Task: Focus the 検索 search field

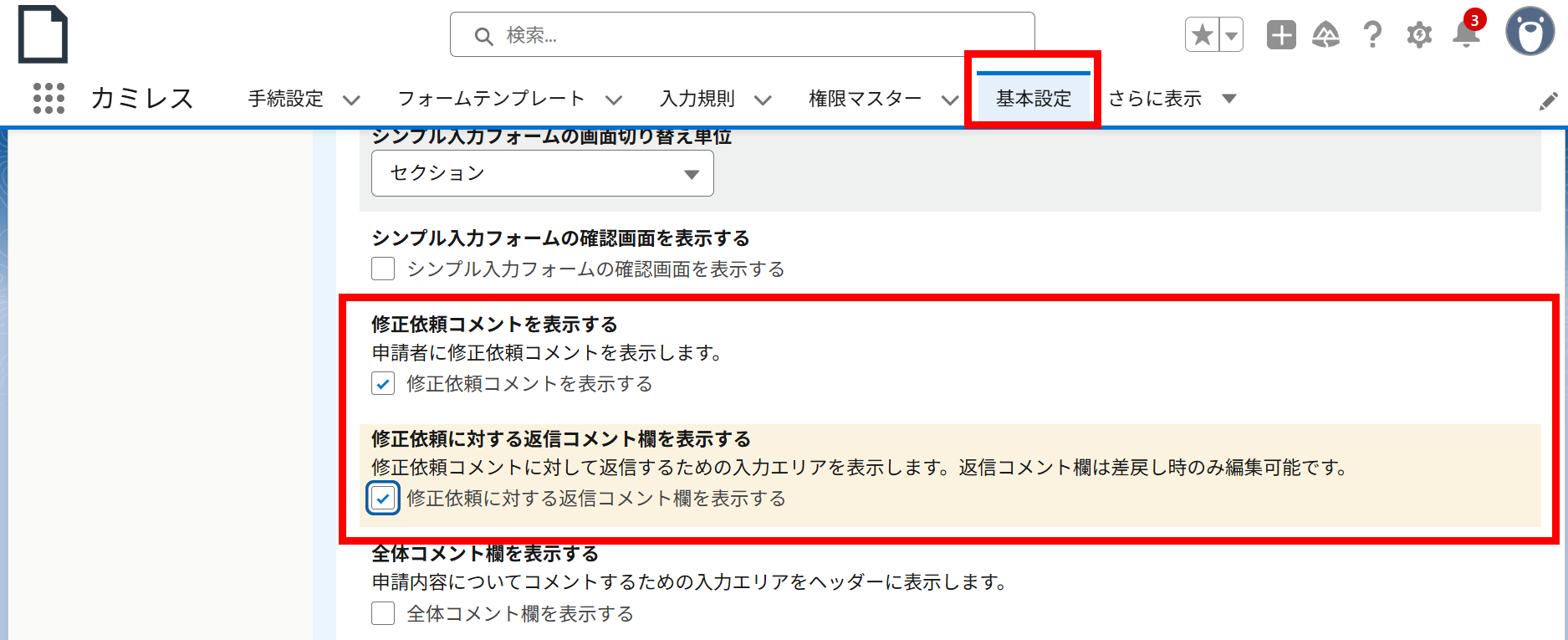Action: (743, 34)
